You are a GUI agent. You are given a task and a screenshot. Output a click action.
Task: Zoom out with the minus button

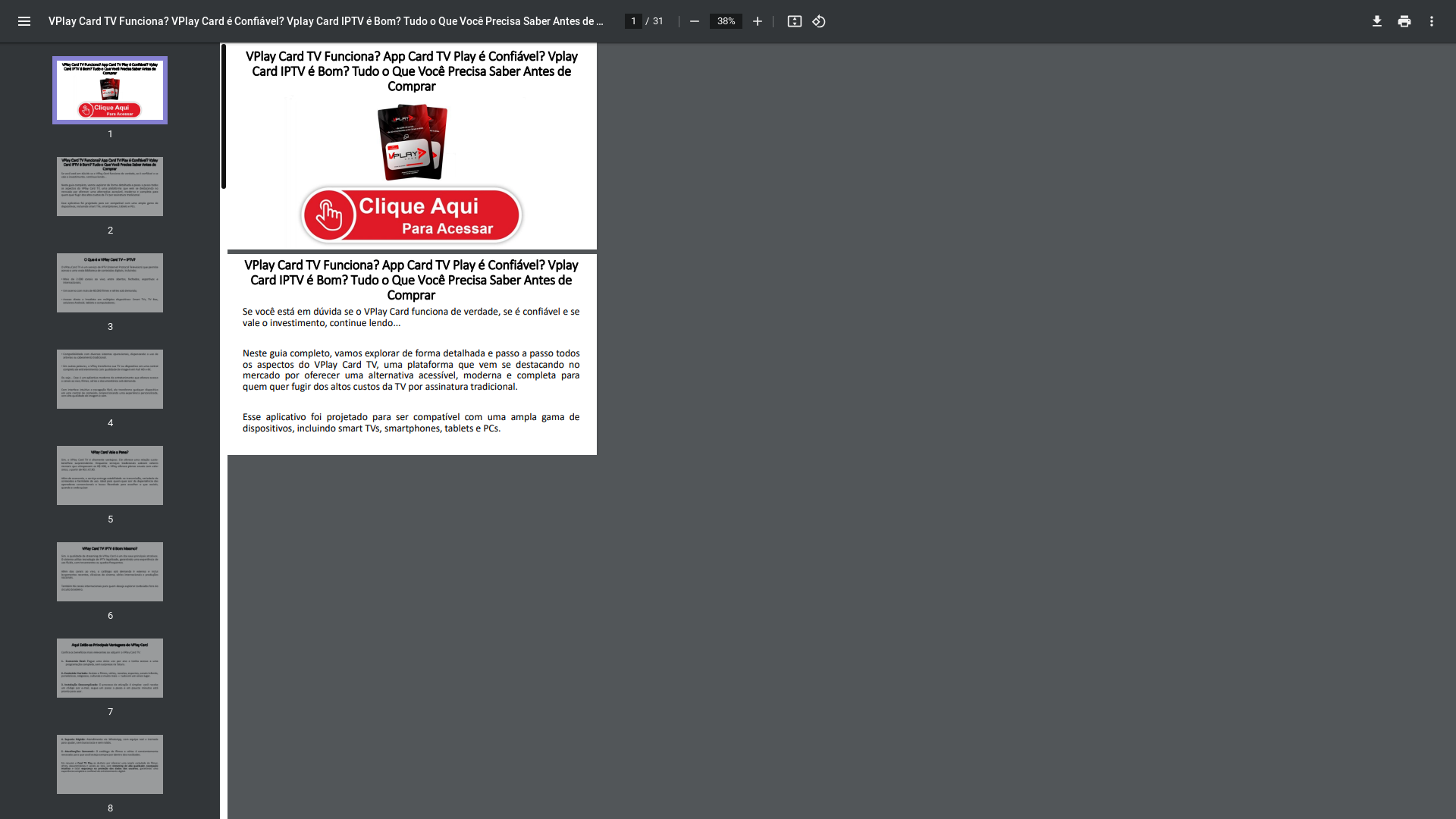pyautogui.click(x=694, y=21)
